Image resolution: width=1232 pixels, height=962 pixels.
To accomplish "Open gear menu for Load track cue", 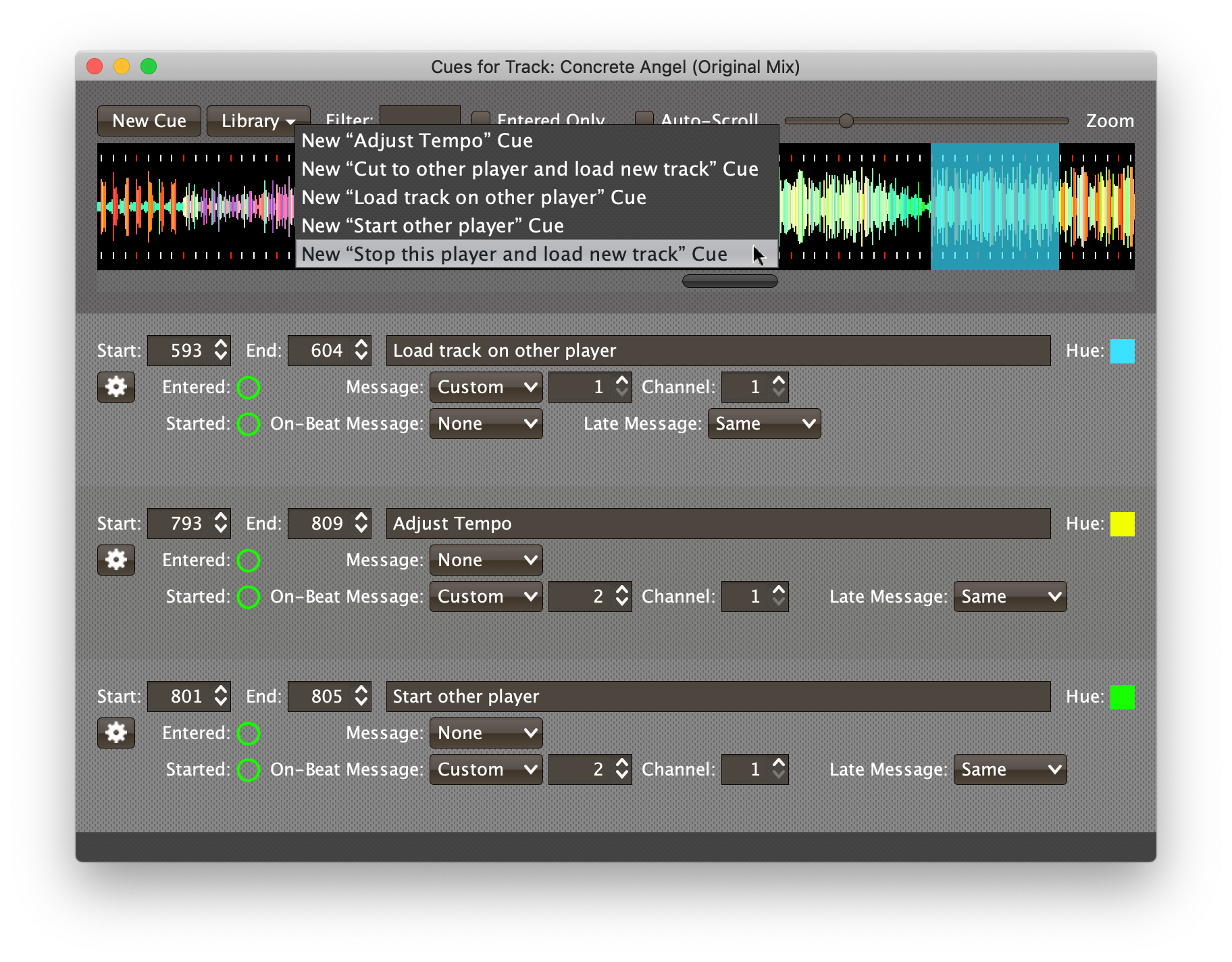I will [x=116, y=387].
